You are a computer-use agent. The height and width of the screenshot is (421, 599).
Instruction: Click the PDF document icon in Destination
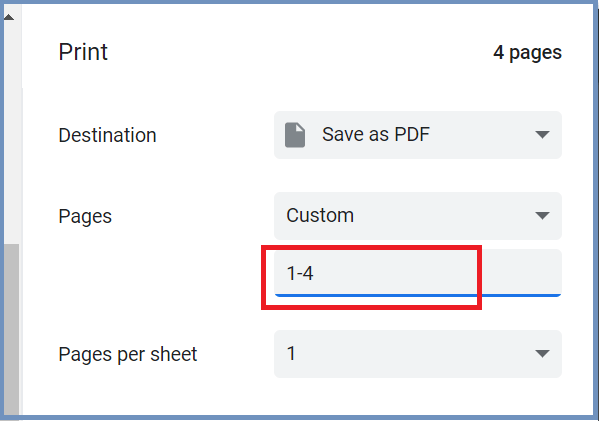pyautogui.click(x=295, y=135)
